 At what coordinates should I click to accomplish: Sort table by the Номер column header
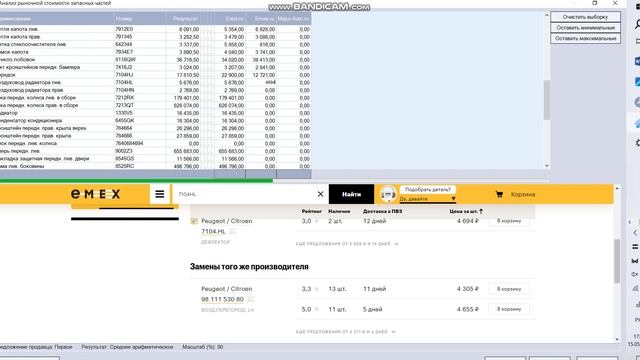[140, 19]
